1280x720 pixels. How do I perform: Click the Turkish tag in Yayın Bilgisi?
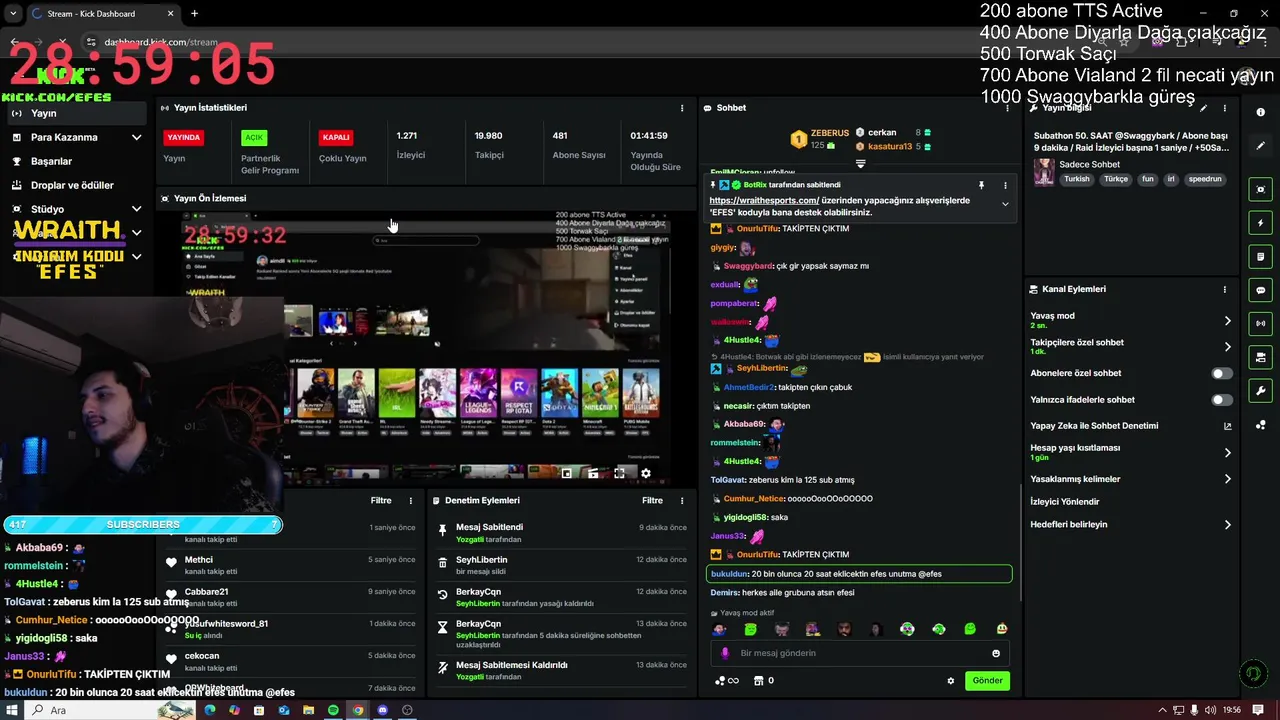[1077, 179]
